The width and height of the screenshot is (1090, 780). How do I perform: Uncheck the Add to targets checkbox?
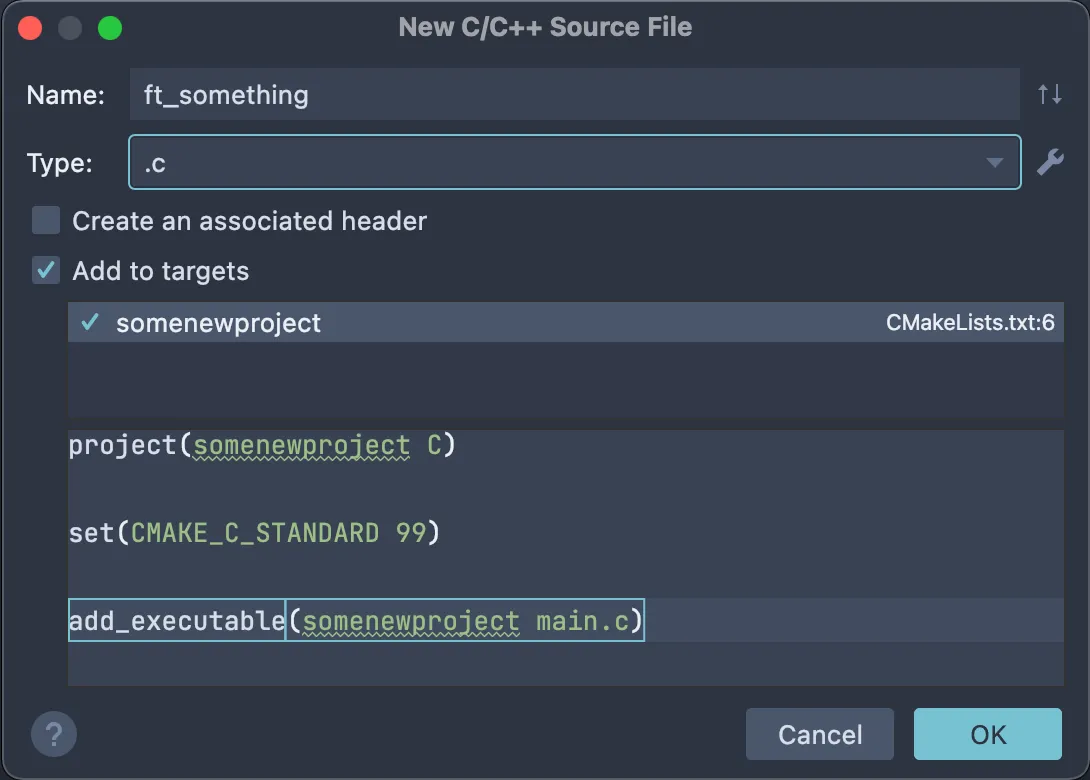[x=46, y=271]
